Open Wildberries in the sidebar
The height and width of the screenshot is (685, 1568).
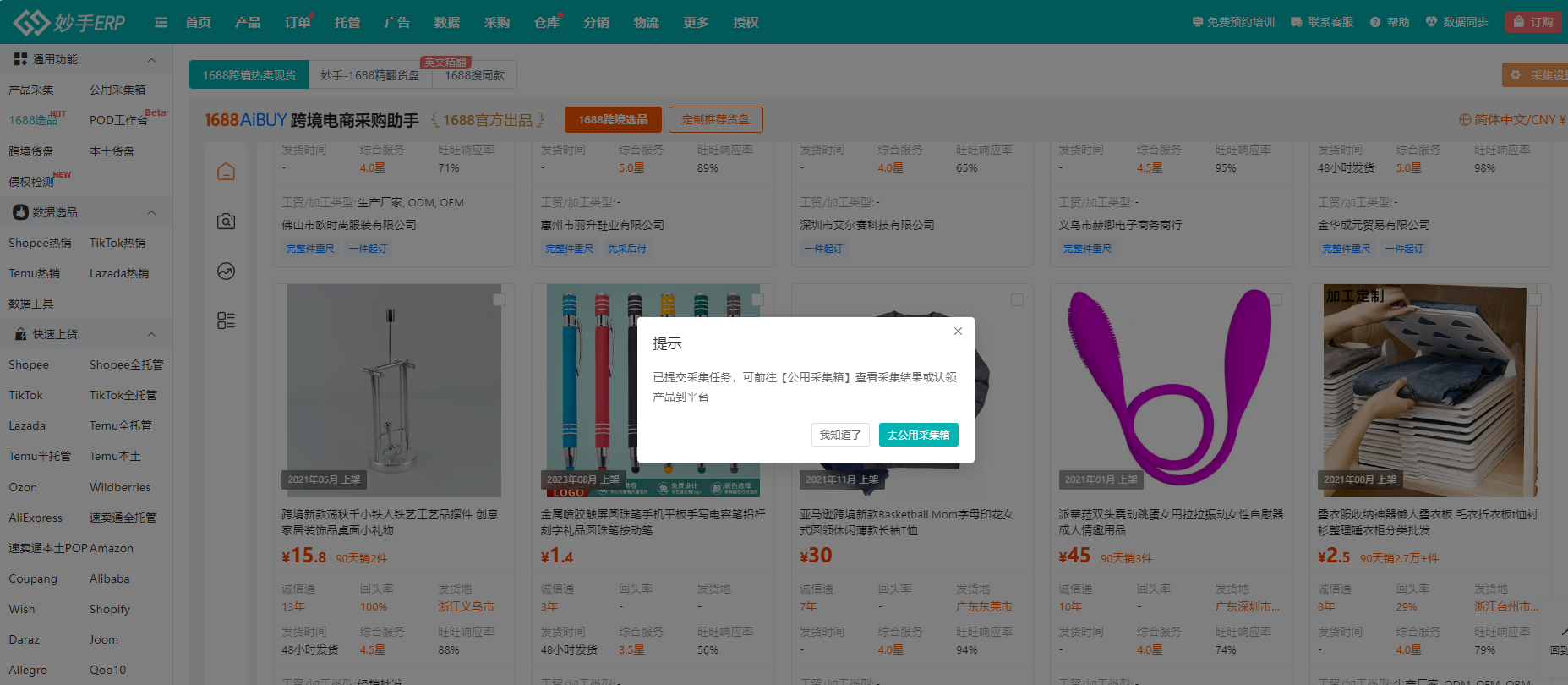click(120, 487)
